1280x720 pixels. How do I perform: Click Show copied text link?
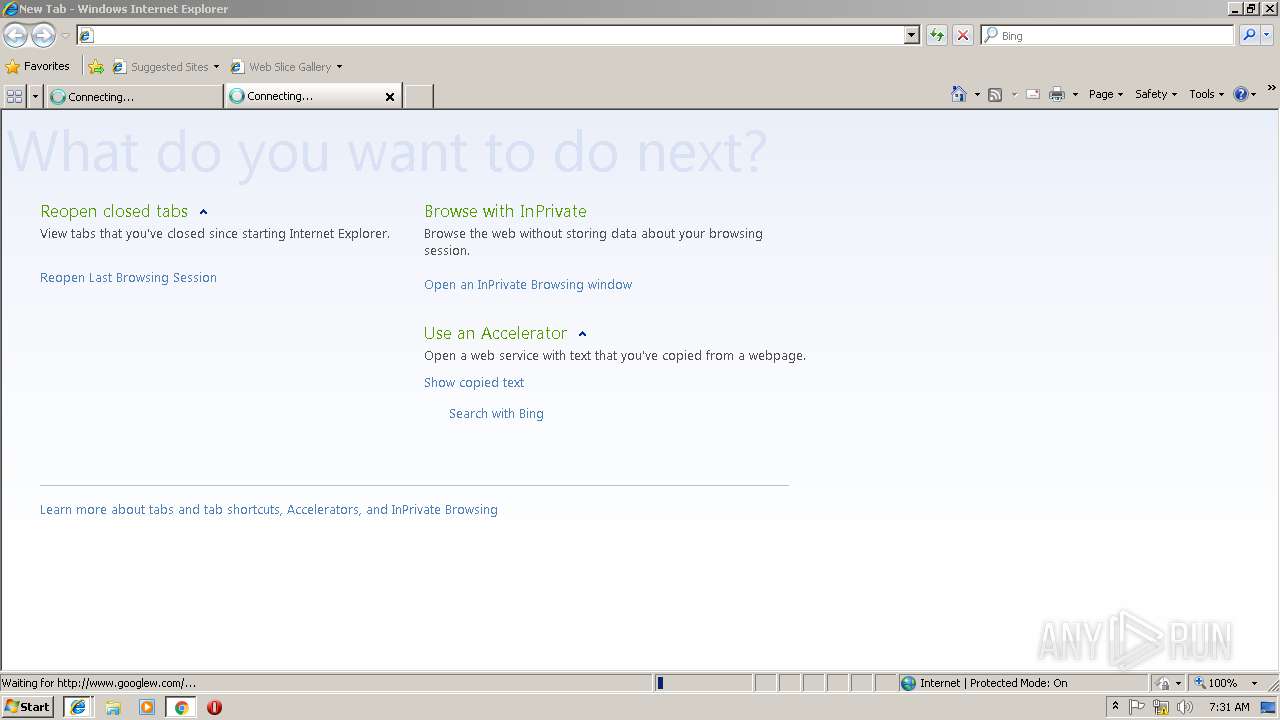click(x=474, y=383)
